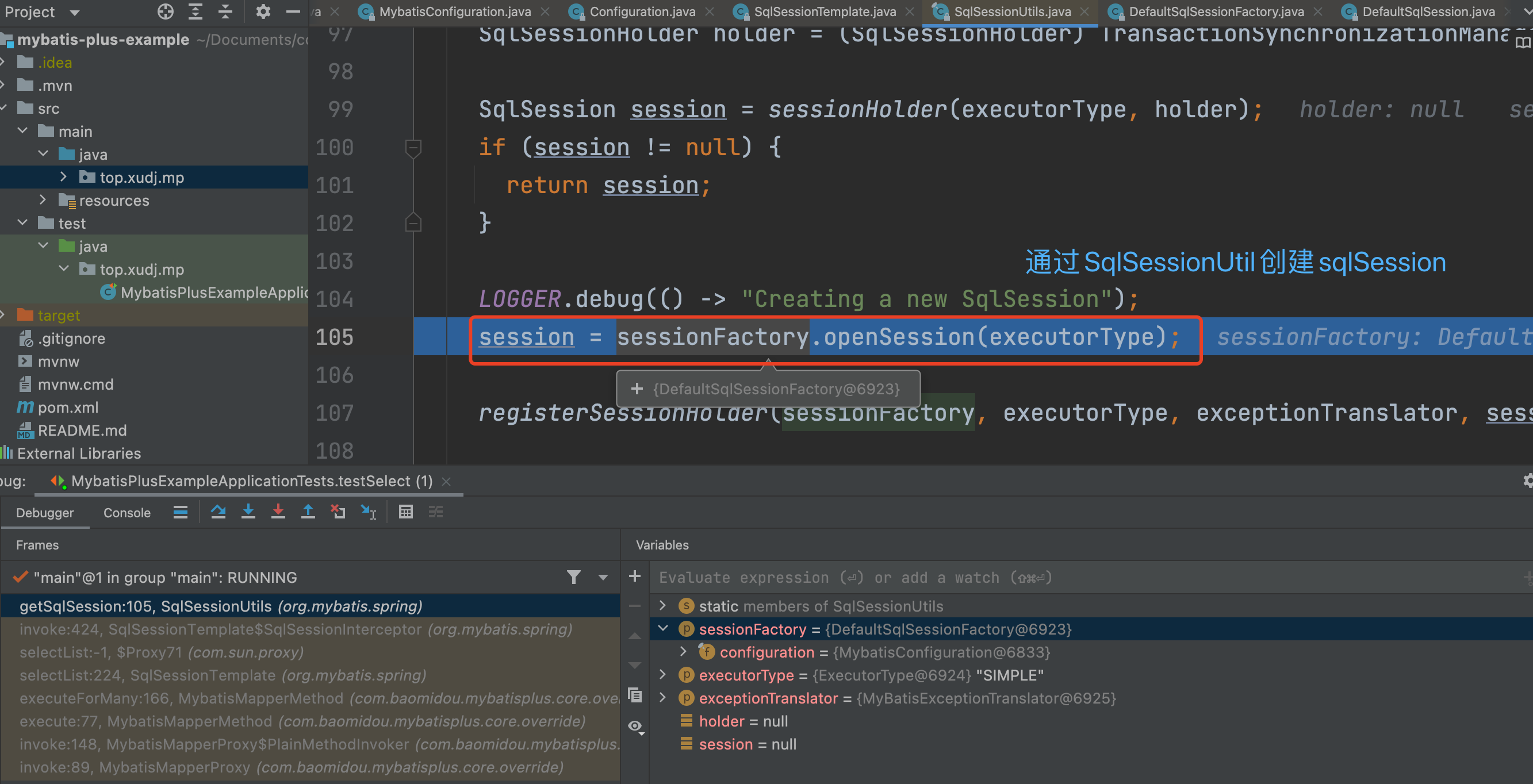Collapse all in Project panel toolbar
This screenshot has height=784, width=1533.
[225, 11]
